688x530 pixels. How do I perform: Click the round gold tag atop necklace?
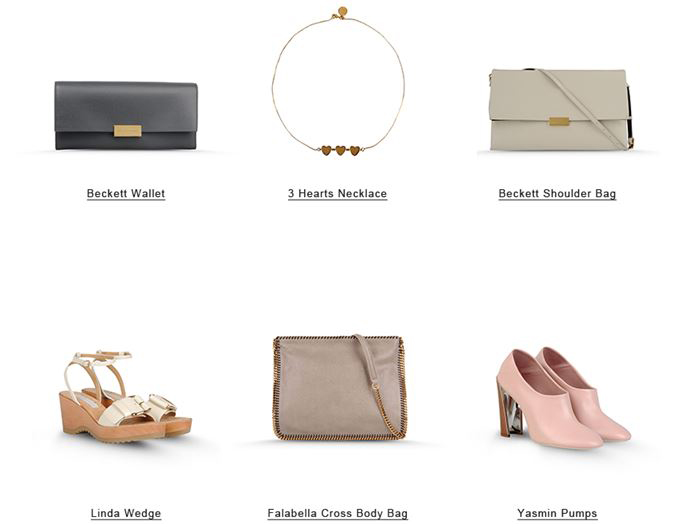(342, 11)
